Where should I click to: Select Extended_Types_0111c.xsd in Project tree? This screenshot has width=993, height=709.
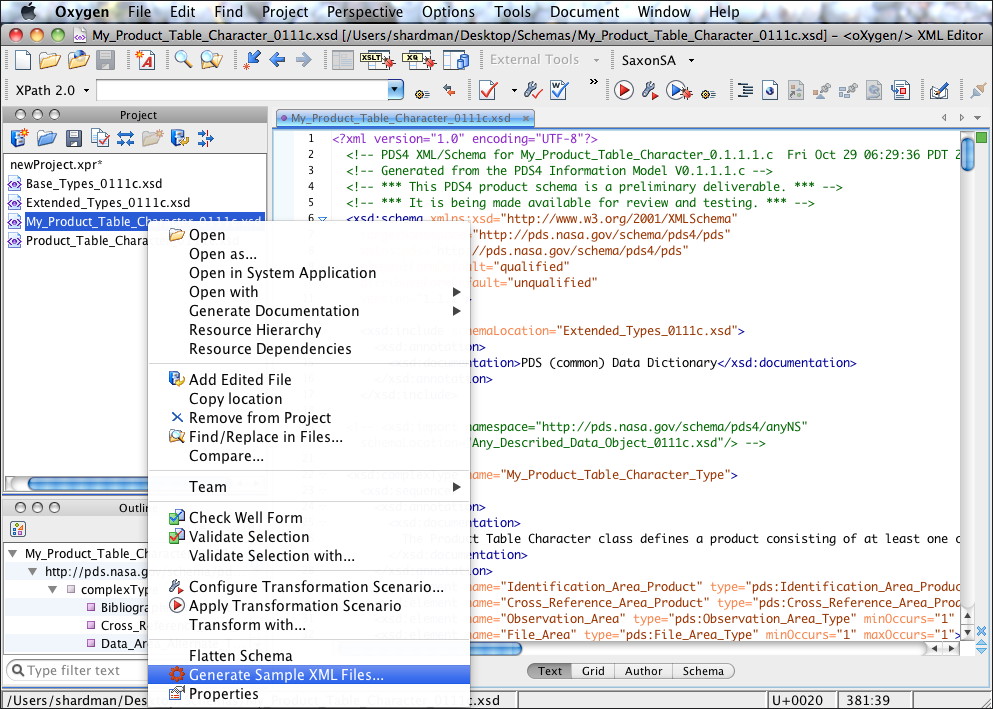pos(108,203)
